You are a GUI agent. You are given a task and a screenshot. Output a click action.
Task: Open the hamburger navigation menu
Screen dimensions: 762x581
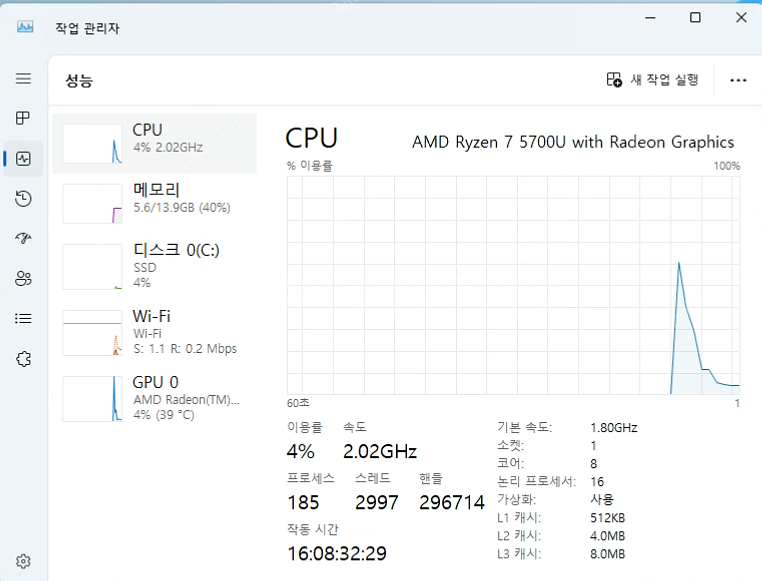pyautogui.click(x=23, y=78)
